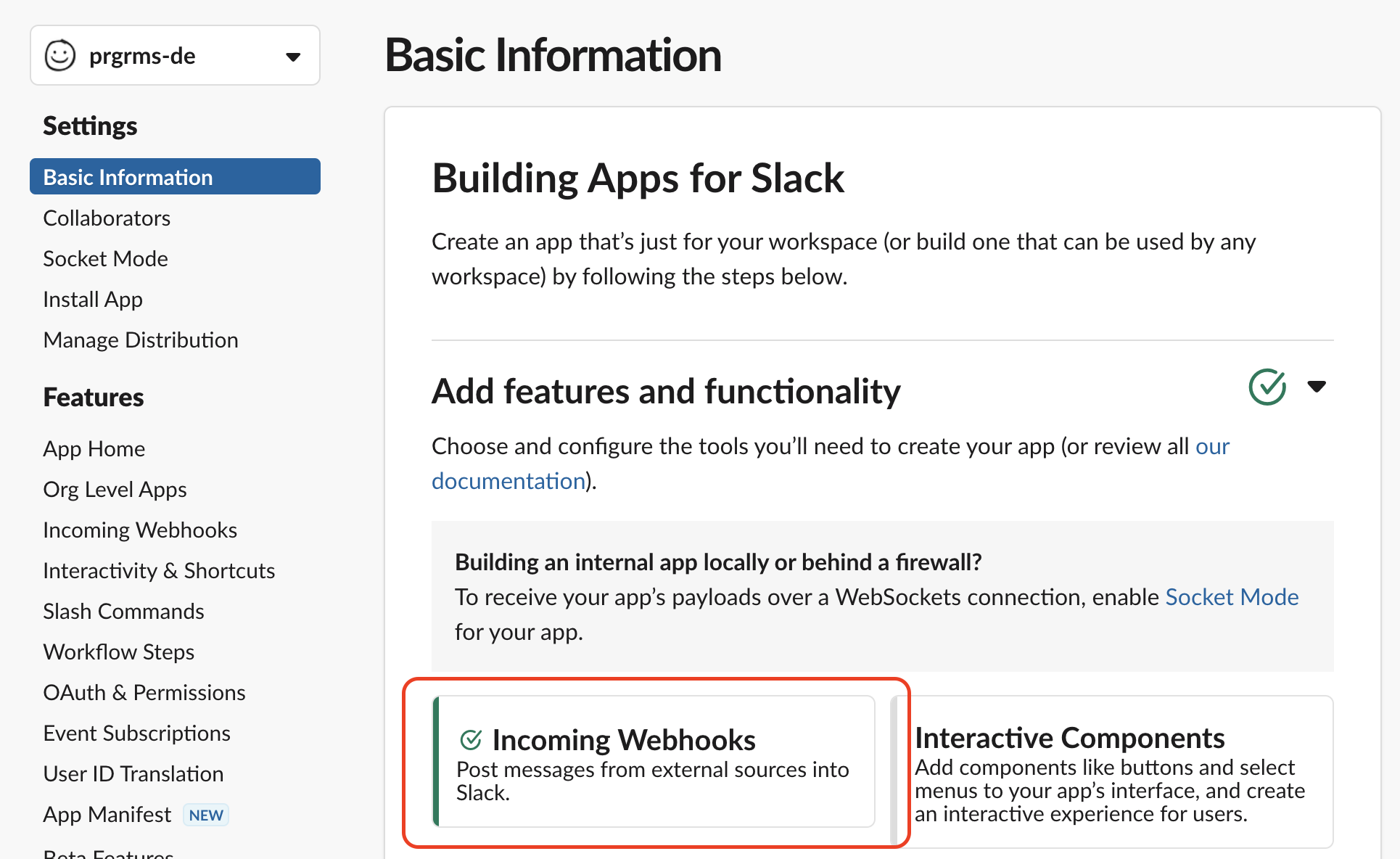Open App Home under Features
Image resolution: width=1400 pixels, height=859 pixels.
[x=94, y=448]
